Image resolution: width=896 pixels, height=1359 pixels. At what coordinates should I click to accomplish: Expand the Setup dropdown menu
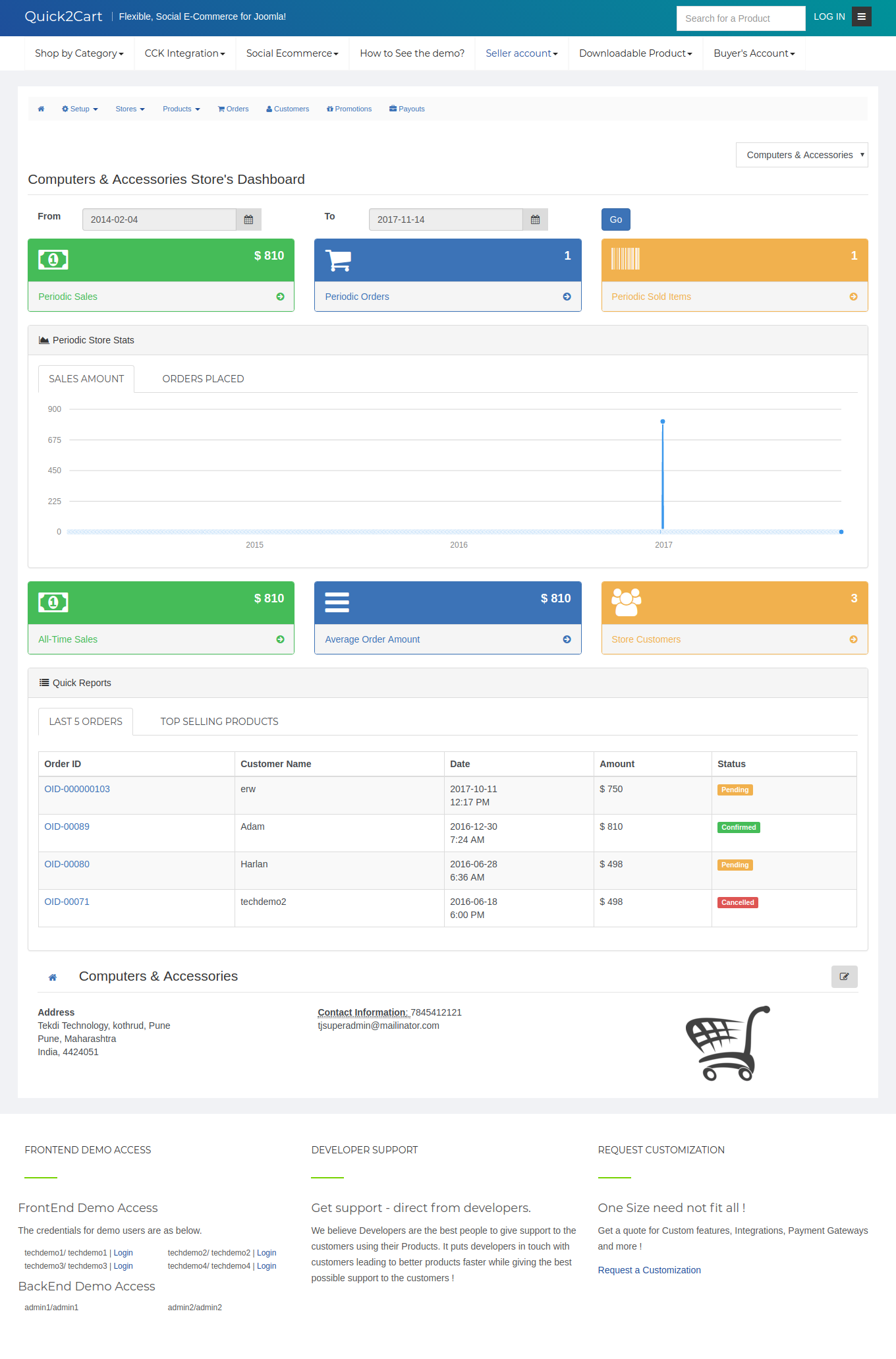tap(80, 109)
